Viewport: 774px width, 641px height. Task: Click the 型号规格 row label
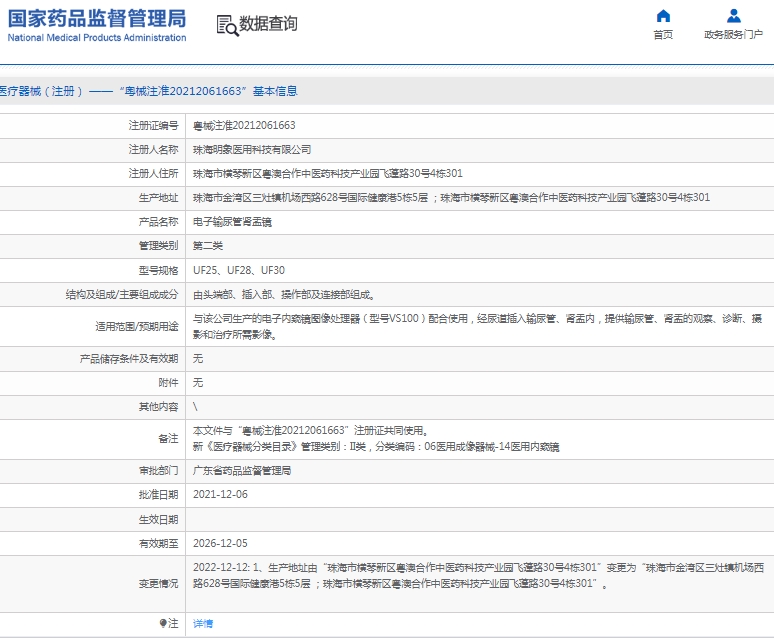(158, 270)
